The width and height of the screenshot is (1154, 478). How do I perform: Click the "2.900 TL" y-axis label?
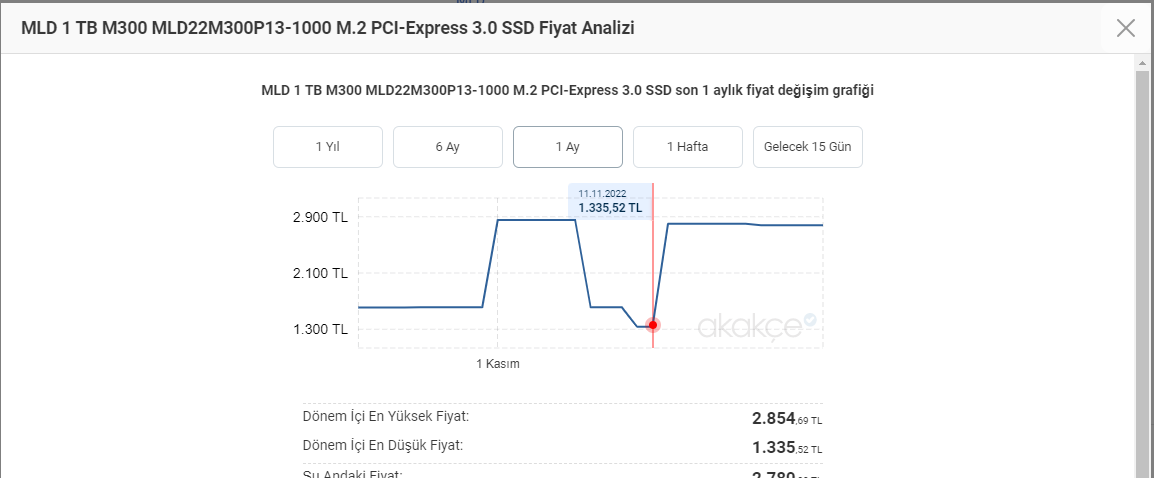pos(320,217)
